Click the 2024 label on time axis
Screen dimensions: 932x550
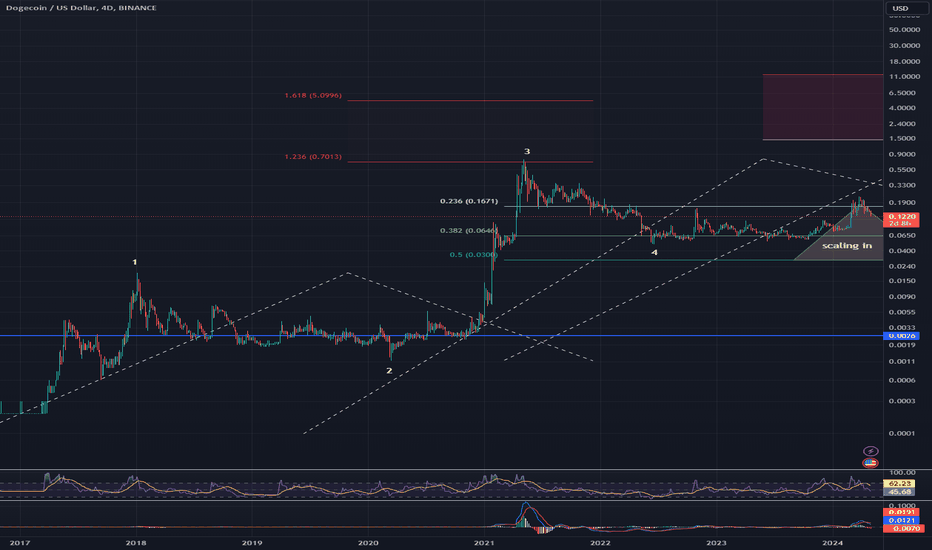click(833, 543)
